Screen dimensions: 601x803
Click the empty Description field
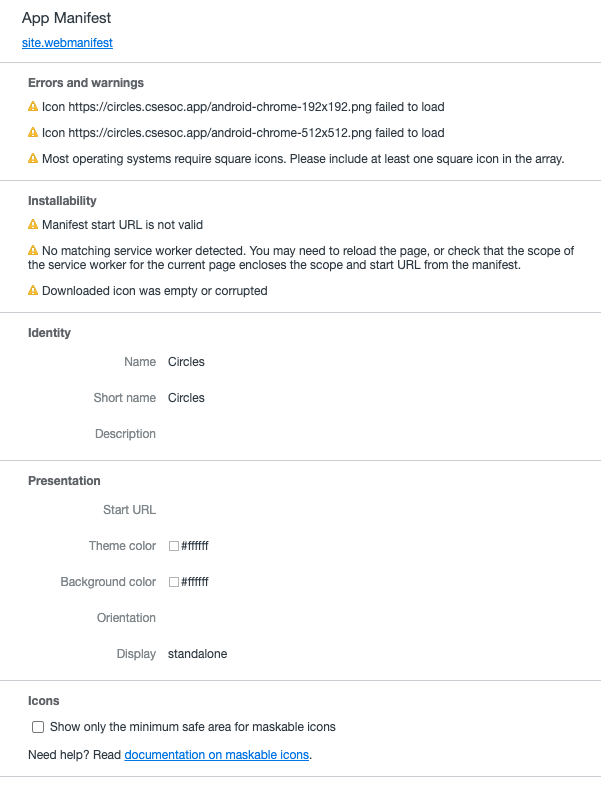[x=200, y=434]
